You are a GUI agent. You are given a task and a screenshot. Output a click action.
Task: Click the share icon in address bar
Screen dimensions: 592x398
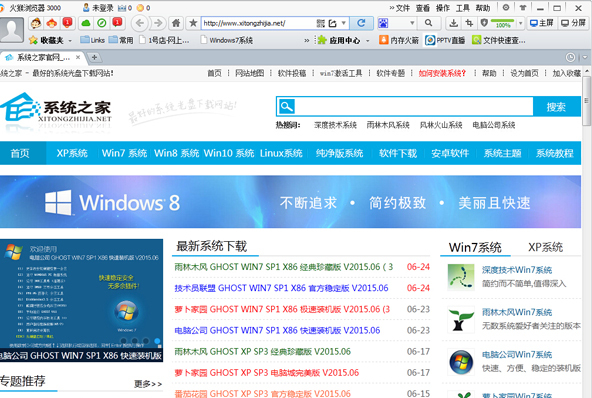332,23
